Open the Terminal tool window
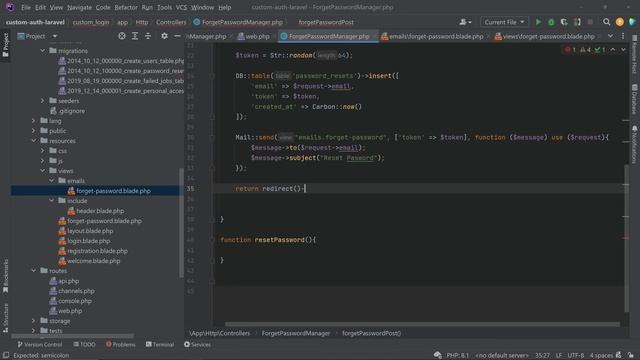The image size is (640, 360). 160,344
